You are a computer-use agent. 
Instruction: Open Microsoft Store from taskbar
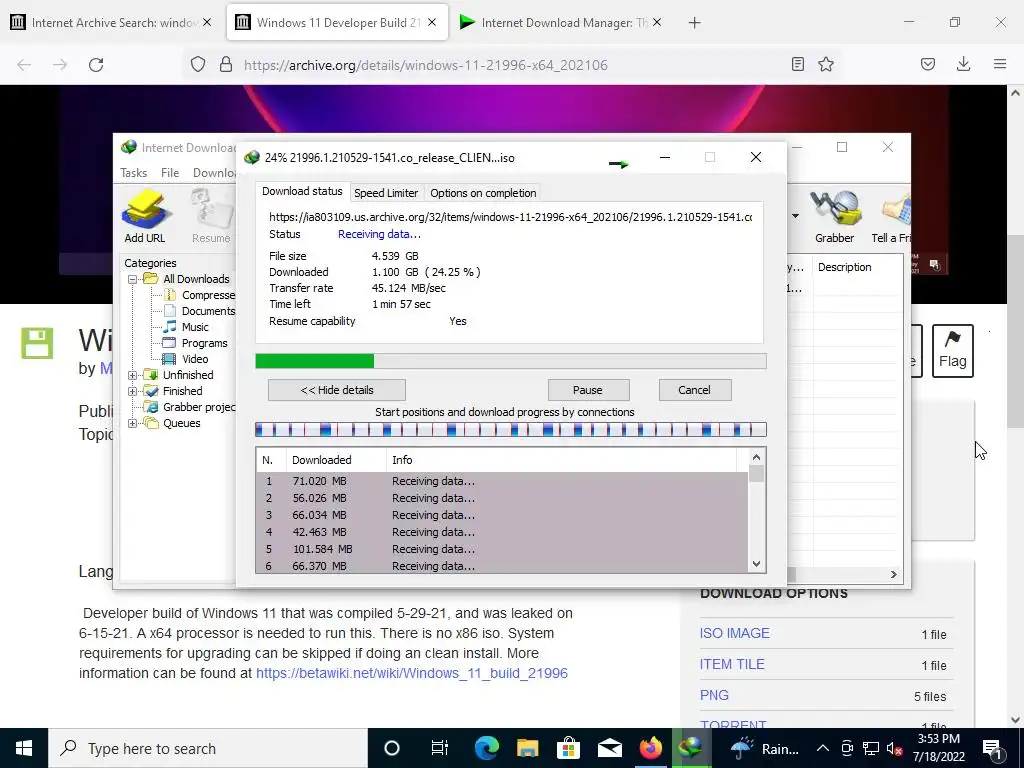[x=569, y=748]
